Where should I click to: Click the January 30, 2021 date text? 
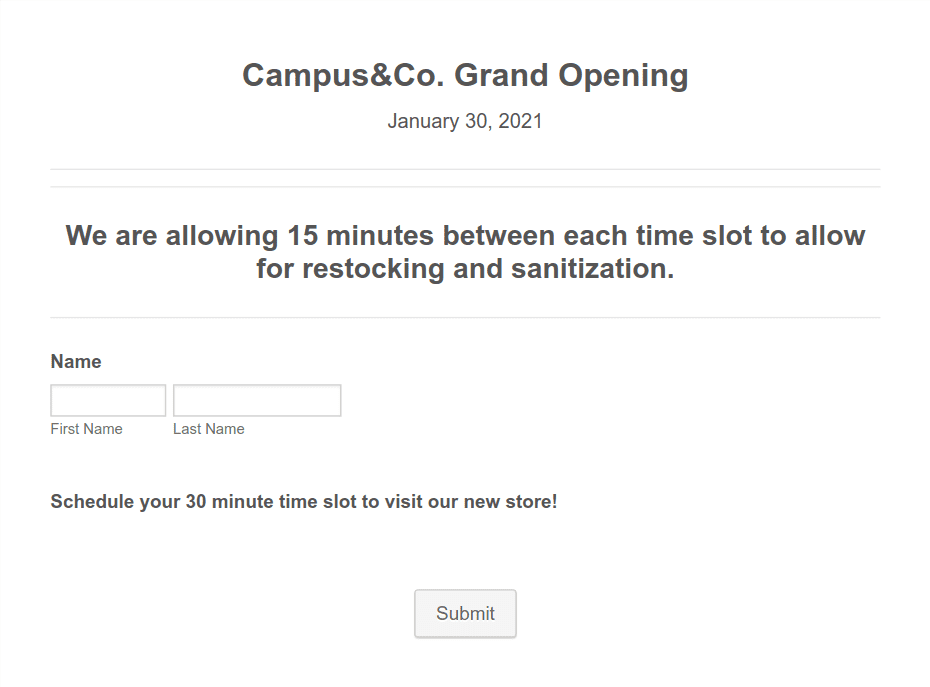(464, 121)
